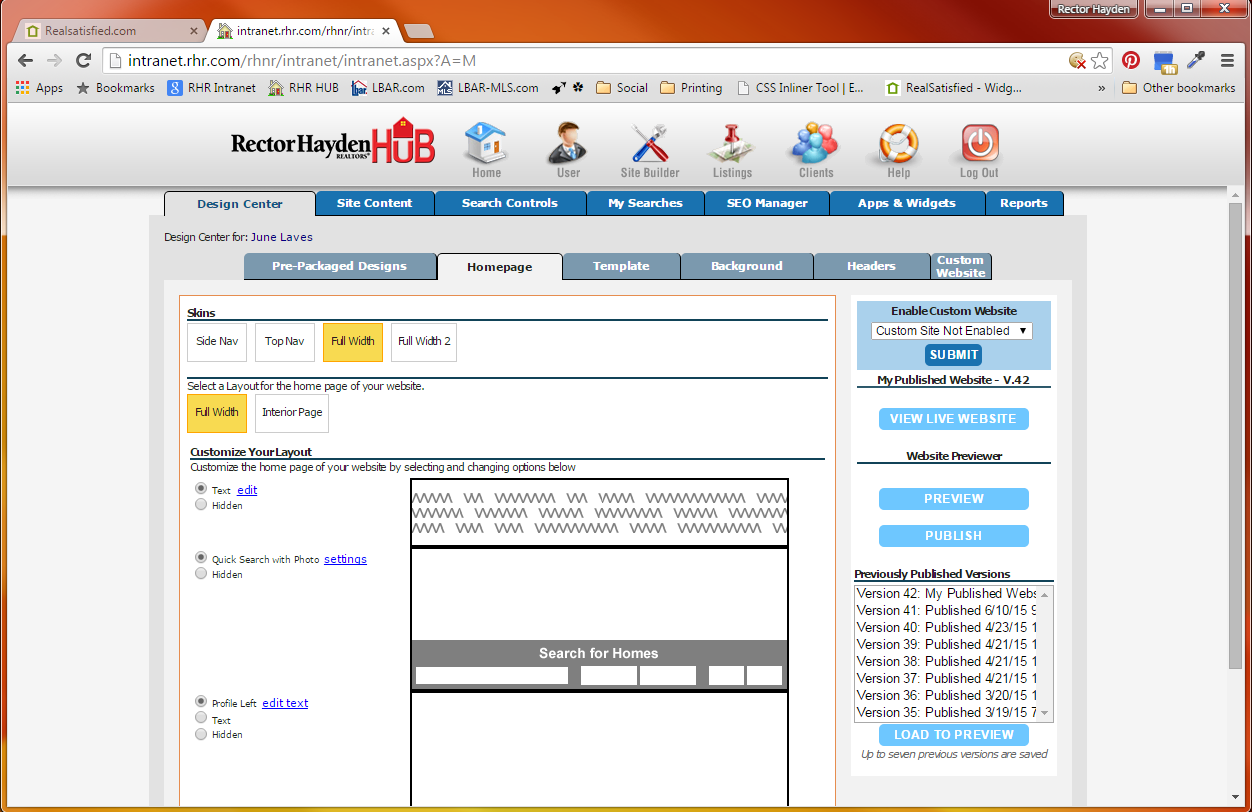Open the Template sub-tab
Screen dimensions: 1252x812
coord(621,266)
